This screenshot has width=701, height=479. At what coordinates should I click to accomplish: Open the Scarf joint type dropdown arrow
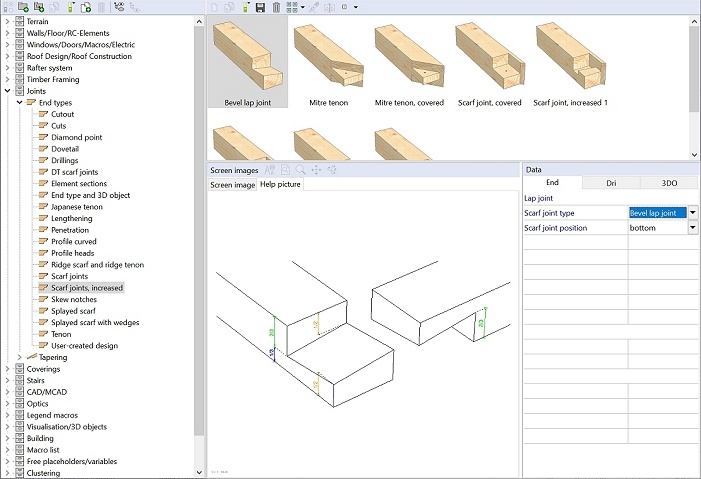tap(693, 213)
